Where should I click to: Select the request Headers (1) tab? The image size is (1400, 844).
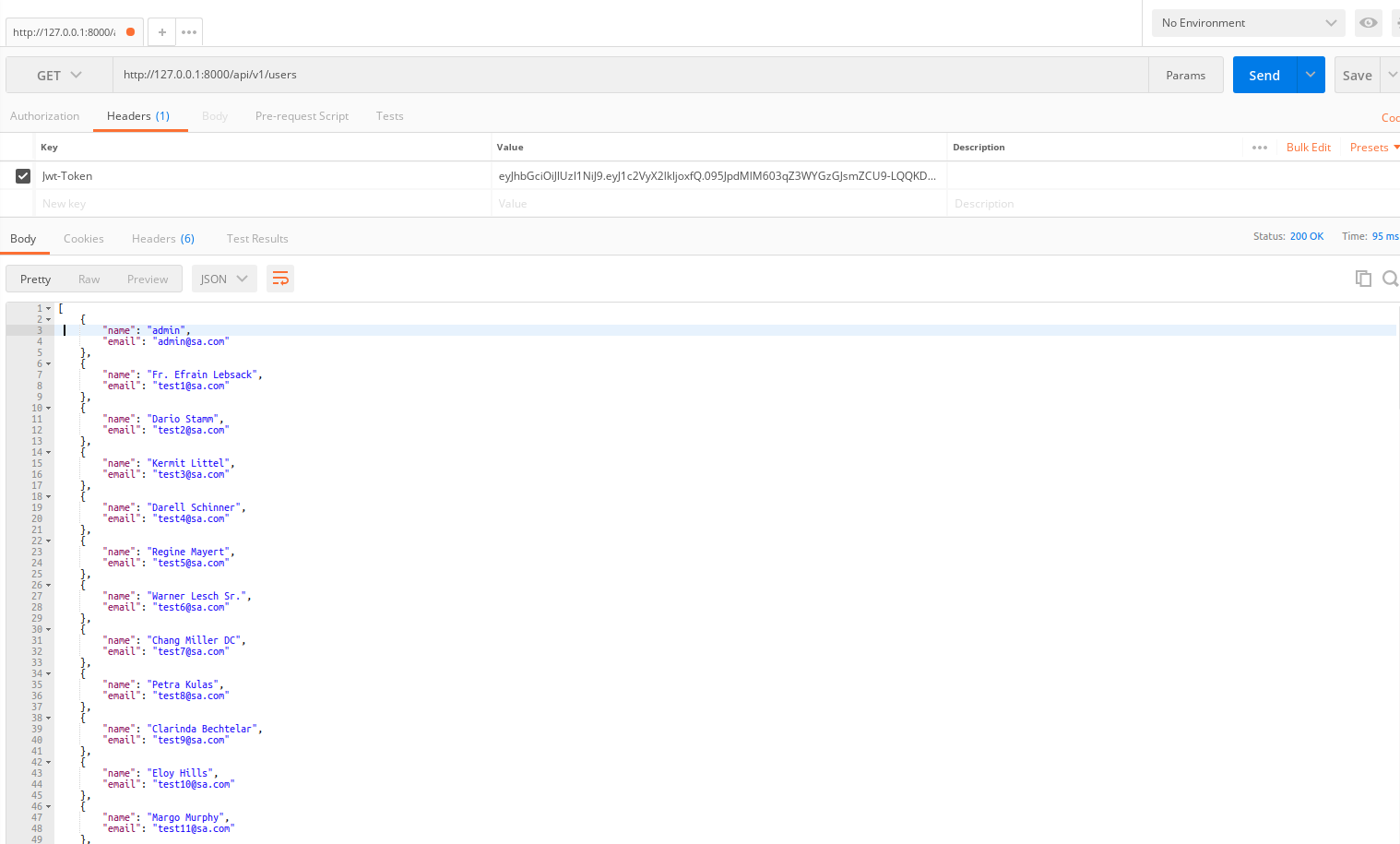[138, 116]
